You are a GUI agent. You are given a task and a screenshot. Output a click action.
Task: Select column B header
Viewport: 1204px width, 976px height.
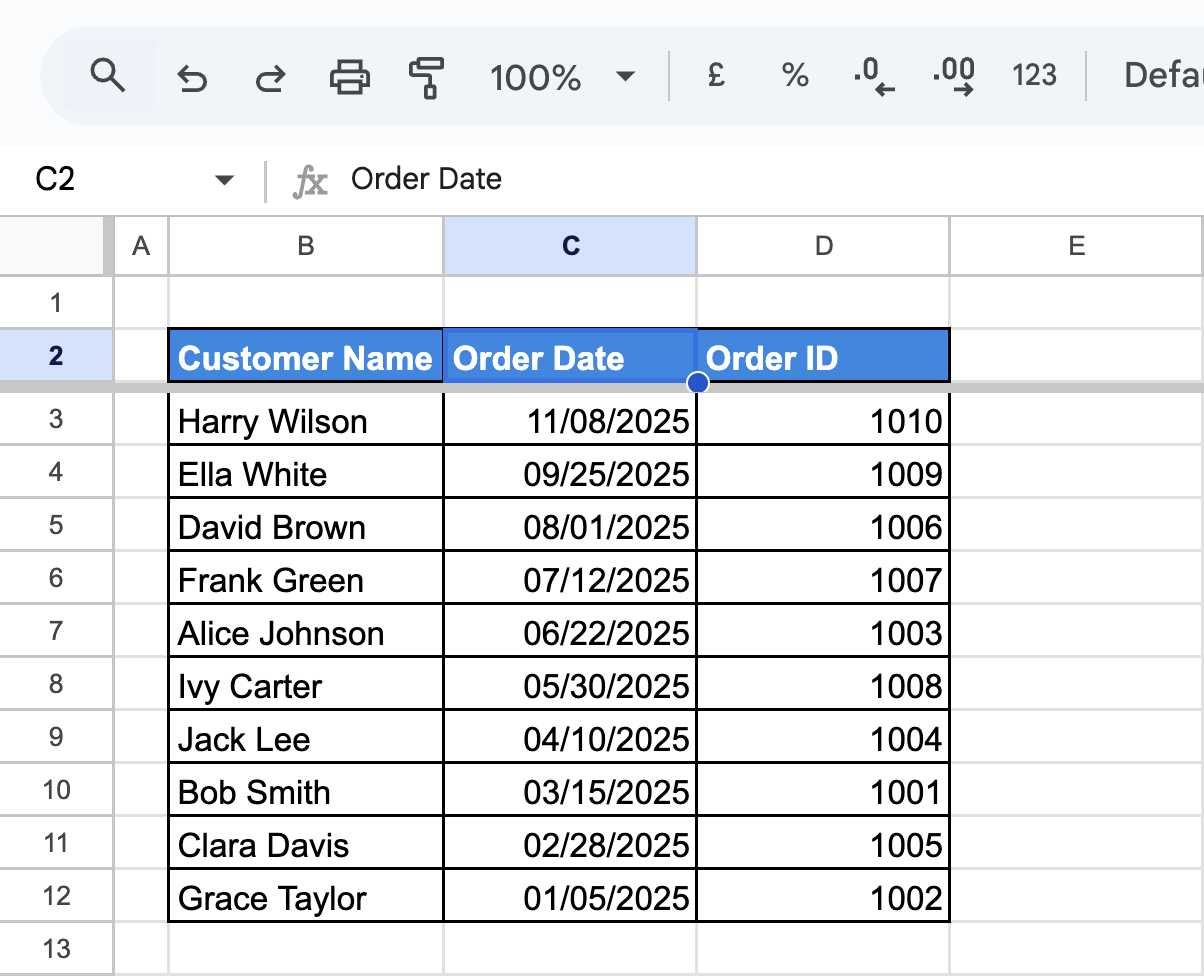click(x=306, y=246)
